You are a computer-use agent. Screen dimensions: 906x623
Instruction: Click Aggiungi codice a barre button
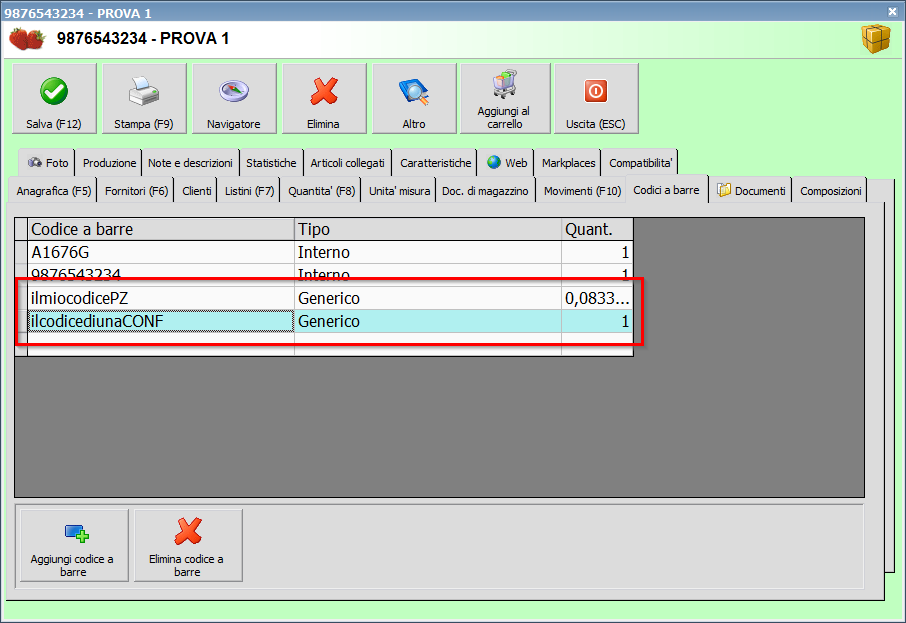pos(74,545)
